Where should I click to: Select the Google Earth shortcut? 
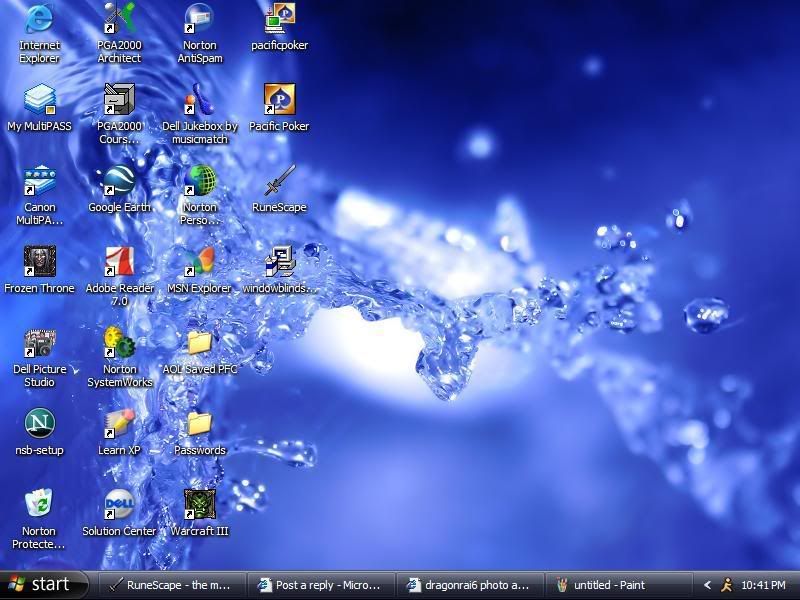coord(119,182)
